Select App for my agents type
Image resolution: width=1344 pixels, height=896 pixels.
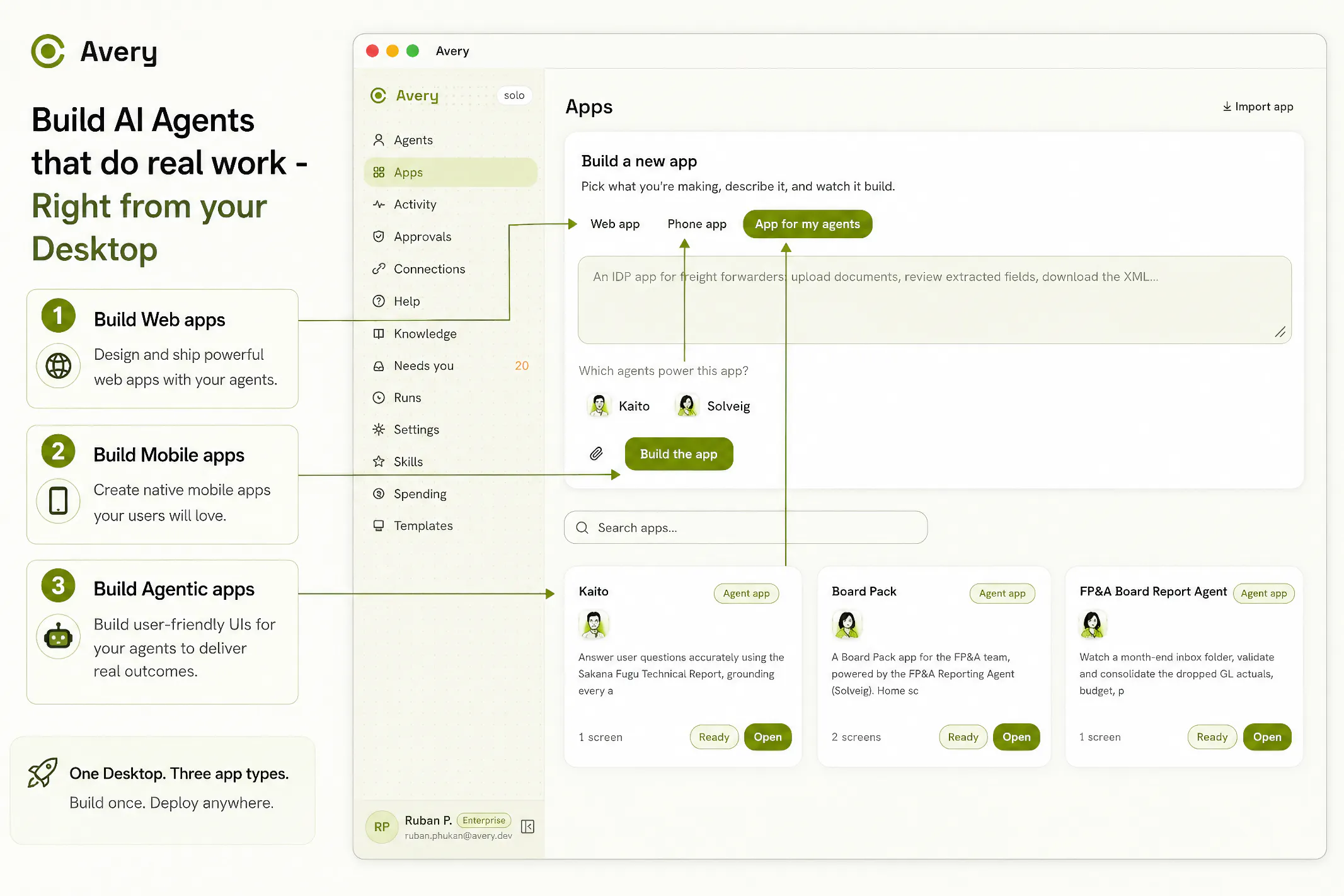[x=807, y=224]
